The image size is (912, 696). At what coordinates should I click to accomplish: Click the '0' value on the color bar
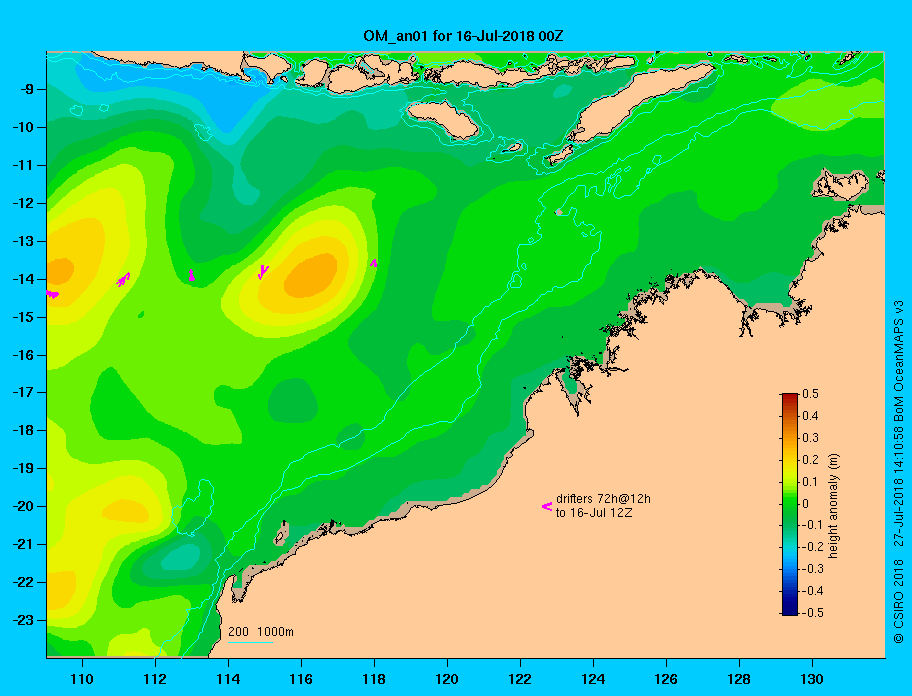pos(806,504)
